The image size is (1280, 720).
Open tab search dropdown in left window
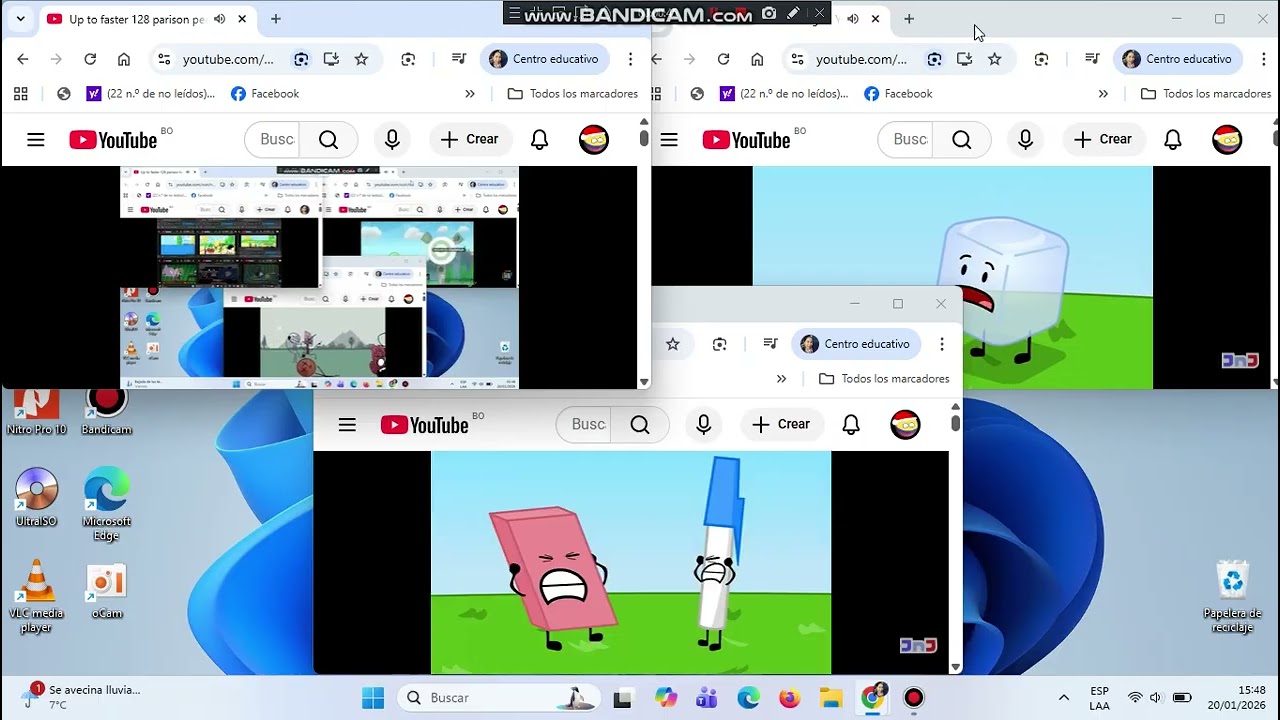click(x=20, y=19)
